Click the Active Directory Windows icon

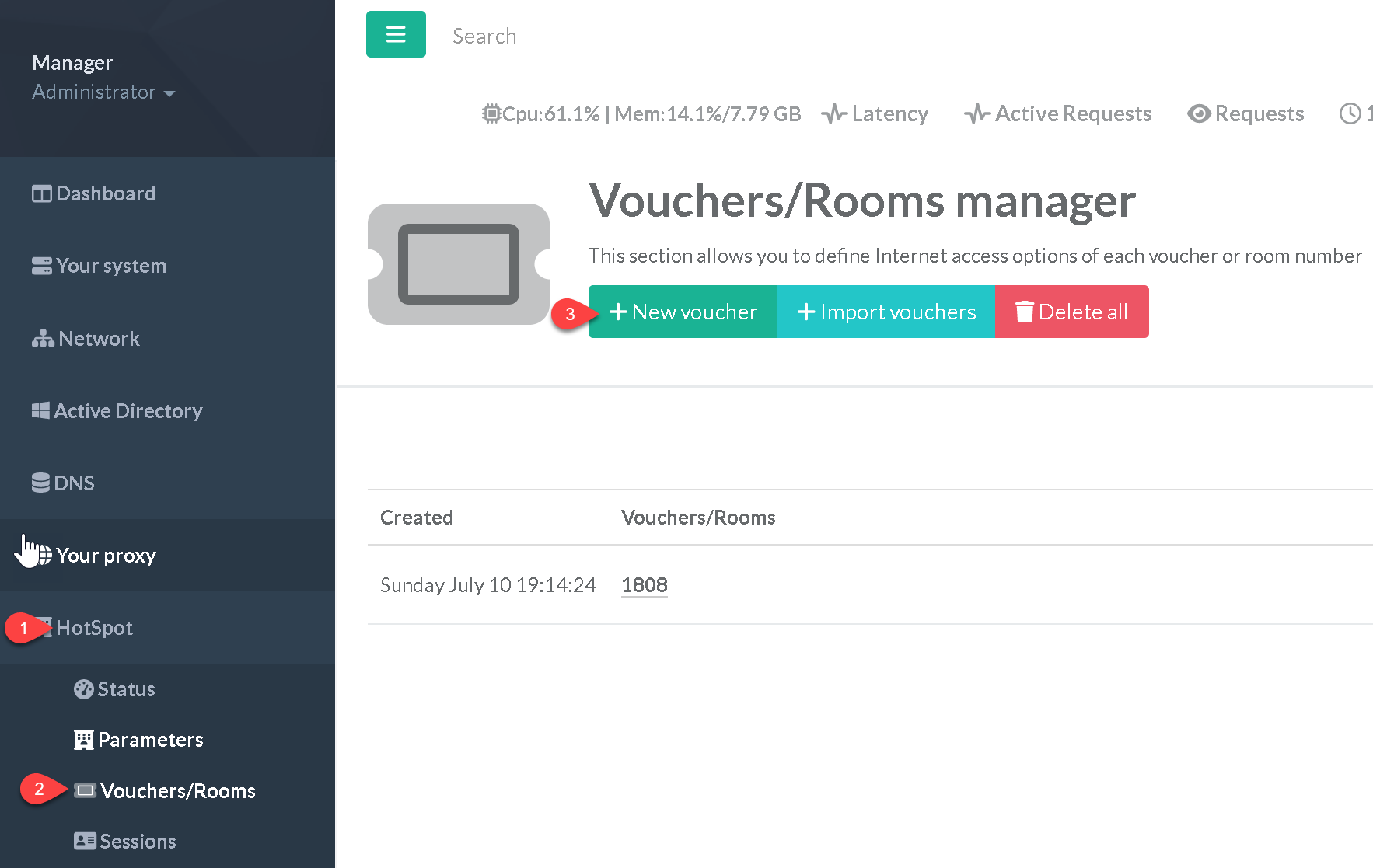point(40,410)
